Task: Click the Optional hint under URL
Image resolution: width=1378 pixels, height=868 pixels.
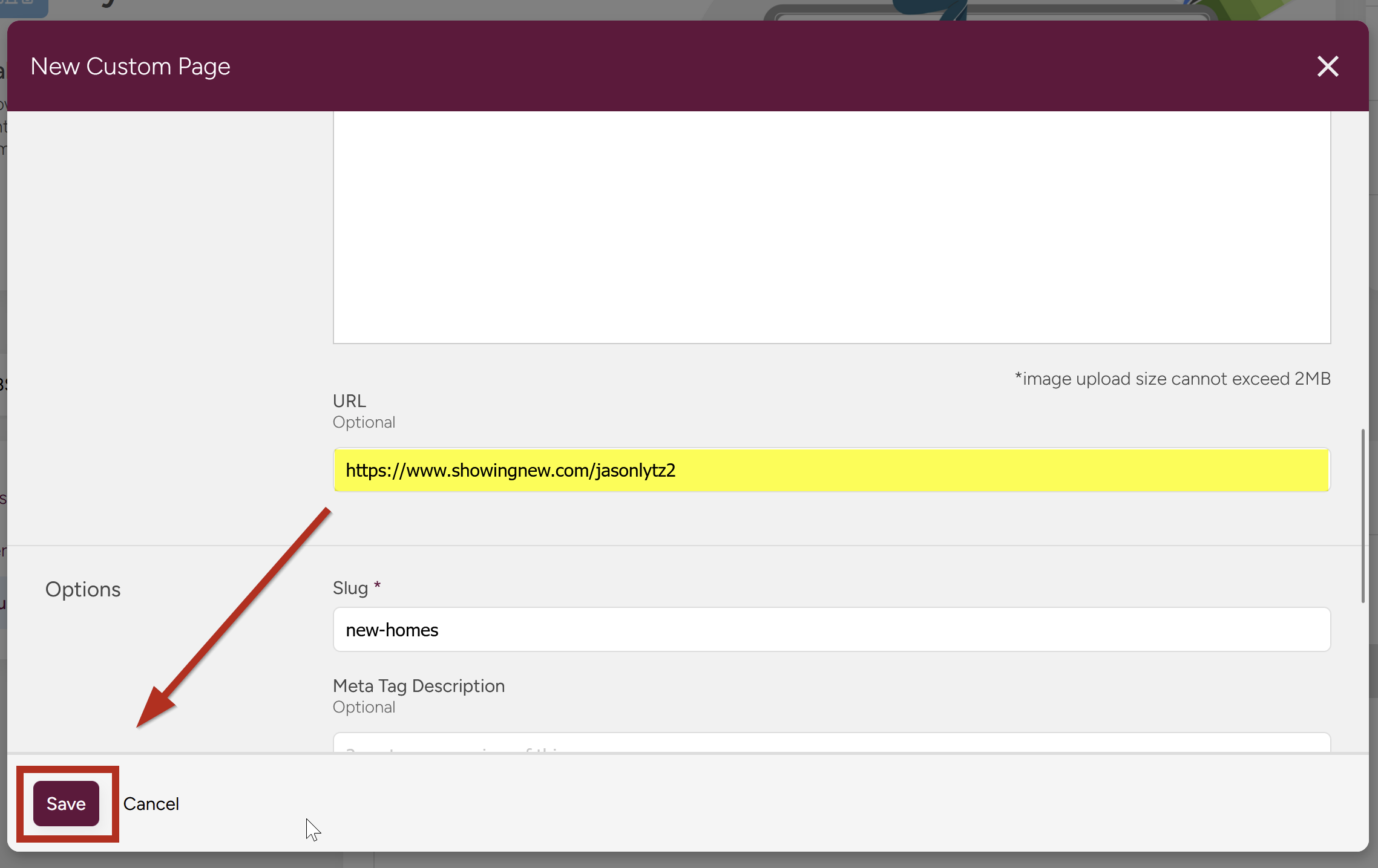Action: (x=364, y=422)
